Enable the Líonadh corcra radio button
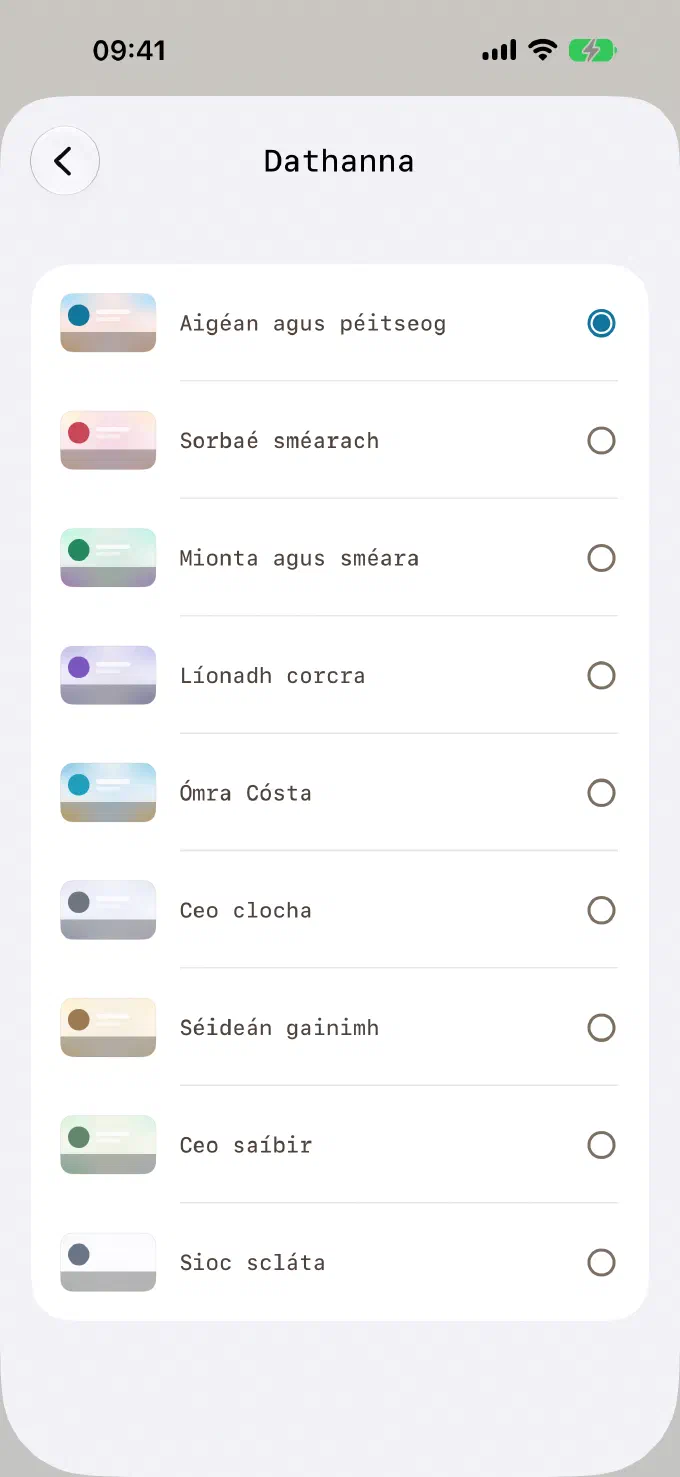The width and height of the screenshot is (680, 1477). (x=601, y=676)
